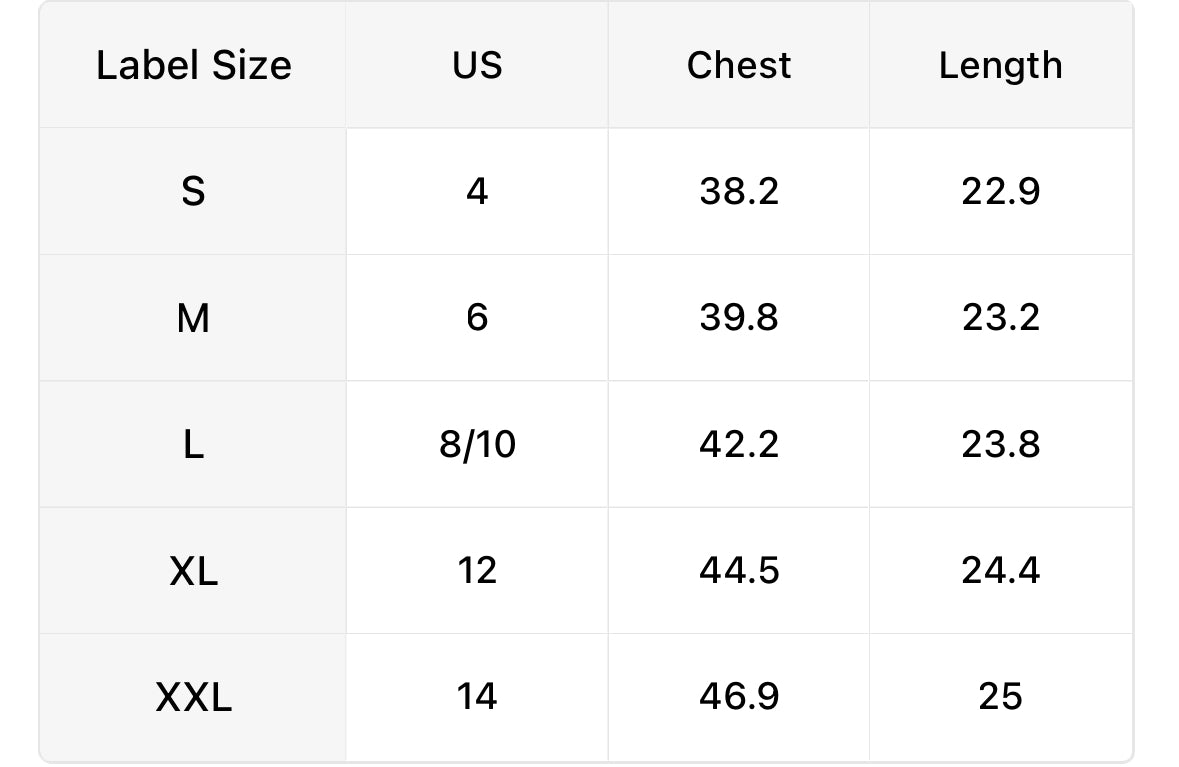Click the US size 8/10 cell
1179x767 pixels.
tap(477, 444)
